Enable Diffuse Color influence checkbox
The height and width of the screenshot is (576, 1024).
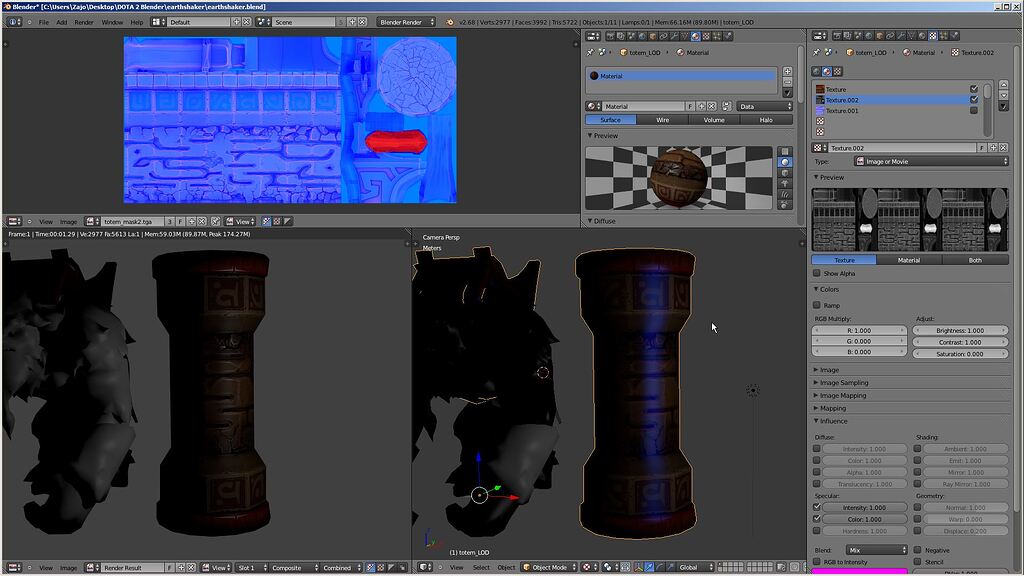(816, 460)
